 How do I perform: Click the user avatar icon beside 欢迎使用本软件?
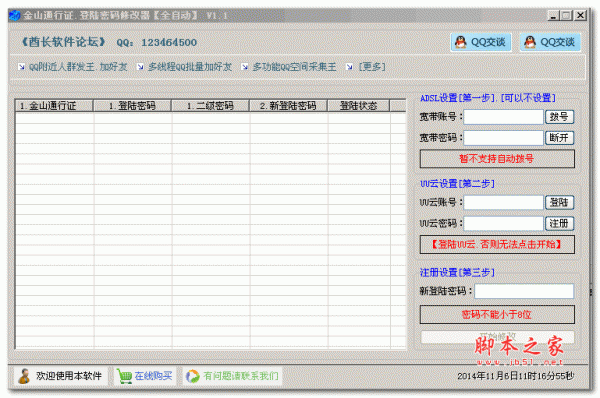click(24, 376)
